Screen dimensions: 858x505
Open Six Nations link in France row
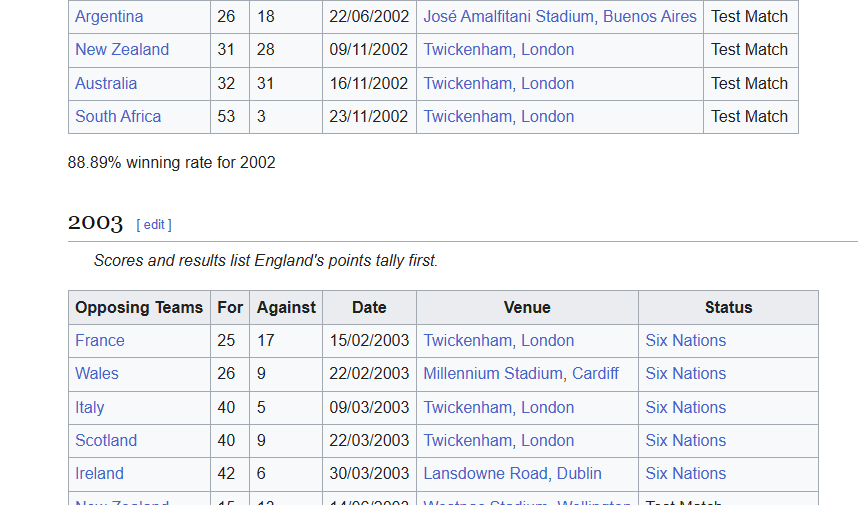(x=686, y=340)
